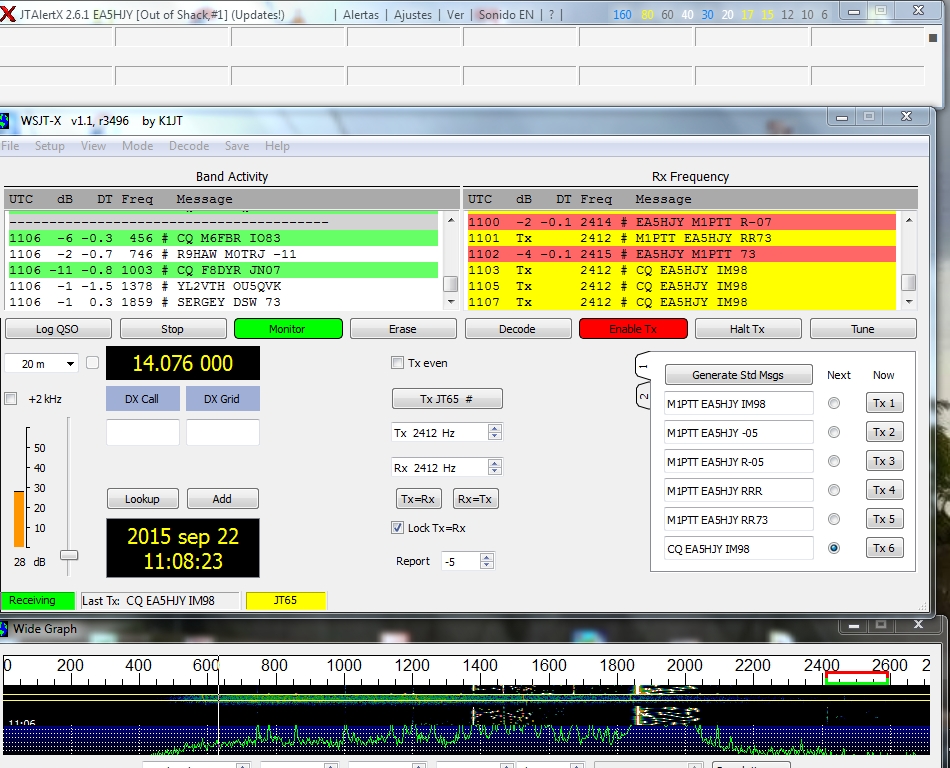Click Generate Std Msgs button
Image resolution: width=950 pixels, height=768 pixels.
tap(738, 375)
